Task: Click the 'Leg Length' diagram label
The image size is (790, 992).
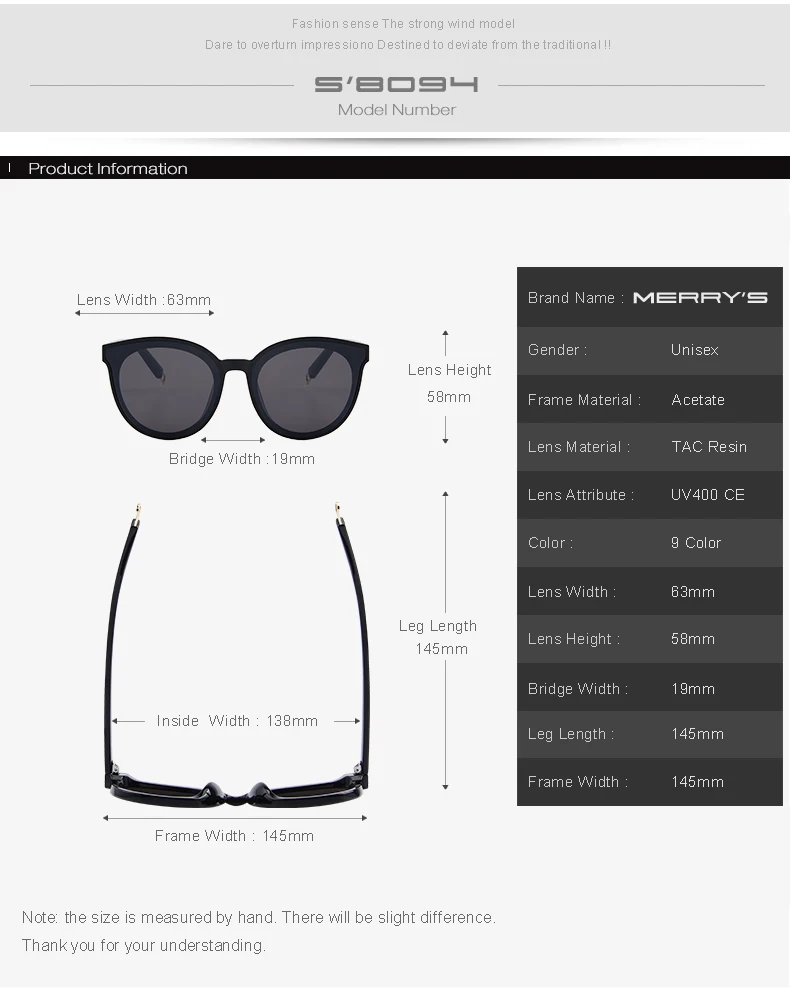Action: tap(438, 626)
